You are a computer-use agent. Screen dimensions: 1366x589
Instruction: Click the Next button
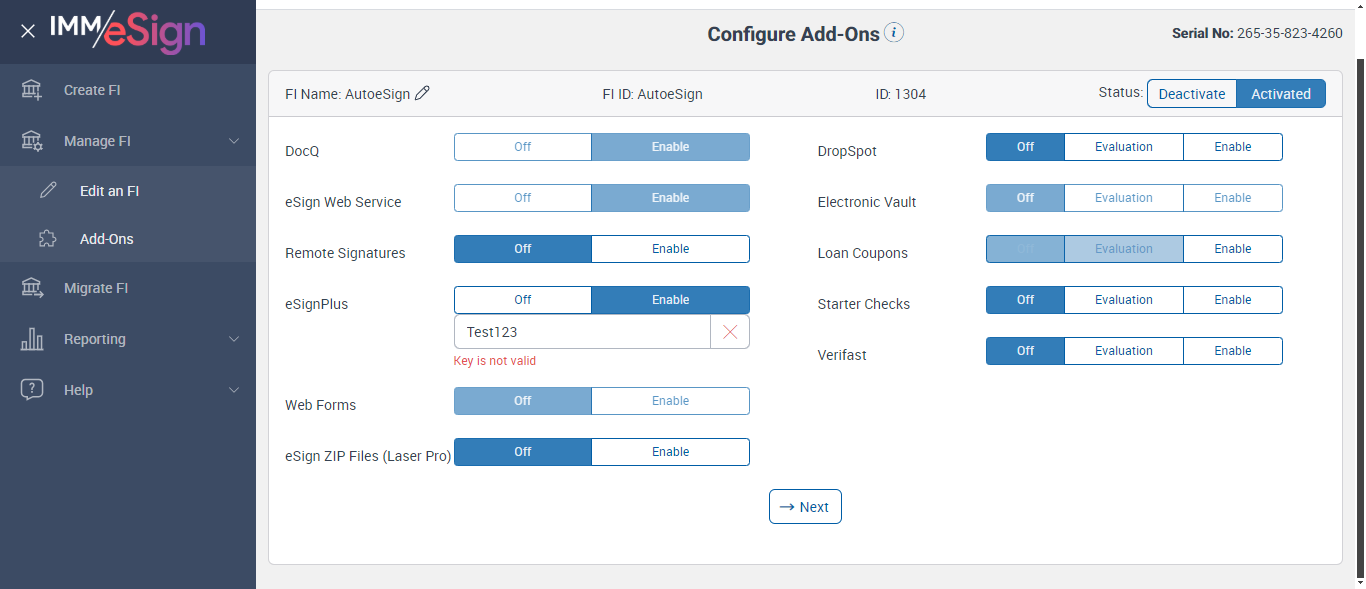805,507
